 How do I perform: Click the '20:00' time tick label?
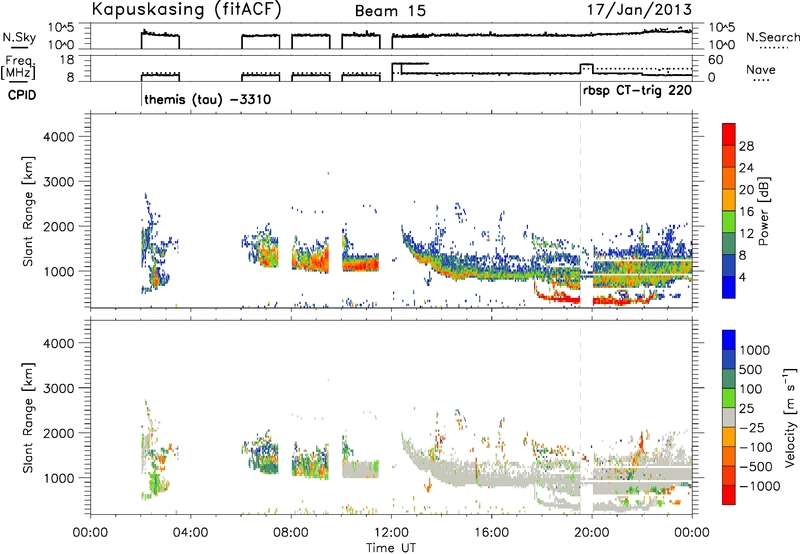point(592,533)
